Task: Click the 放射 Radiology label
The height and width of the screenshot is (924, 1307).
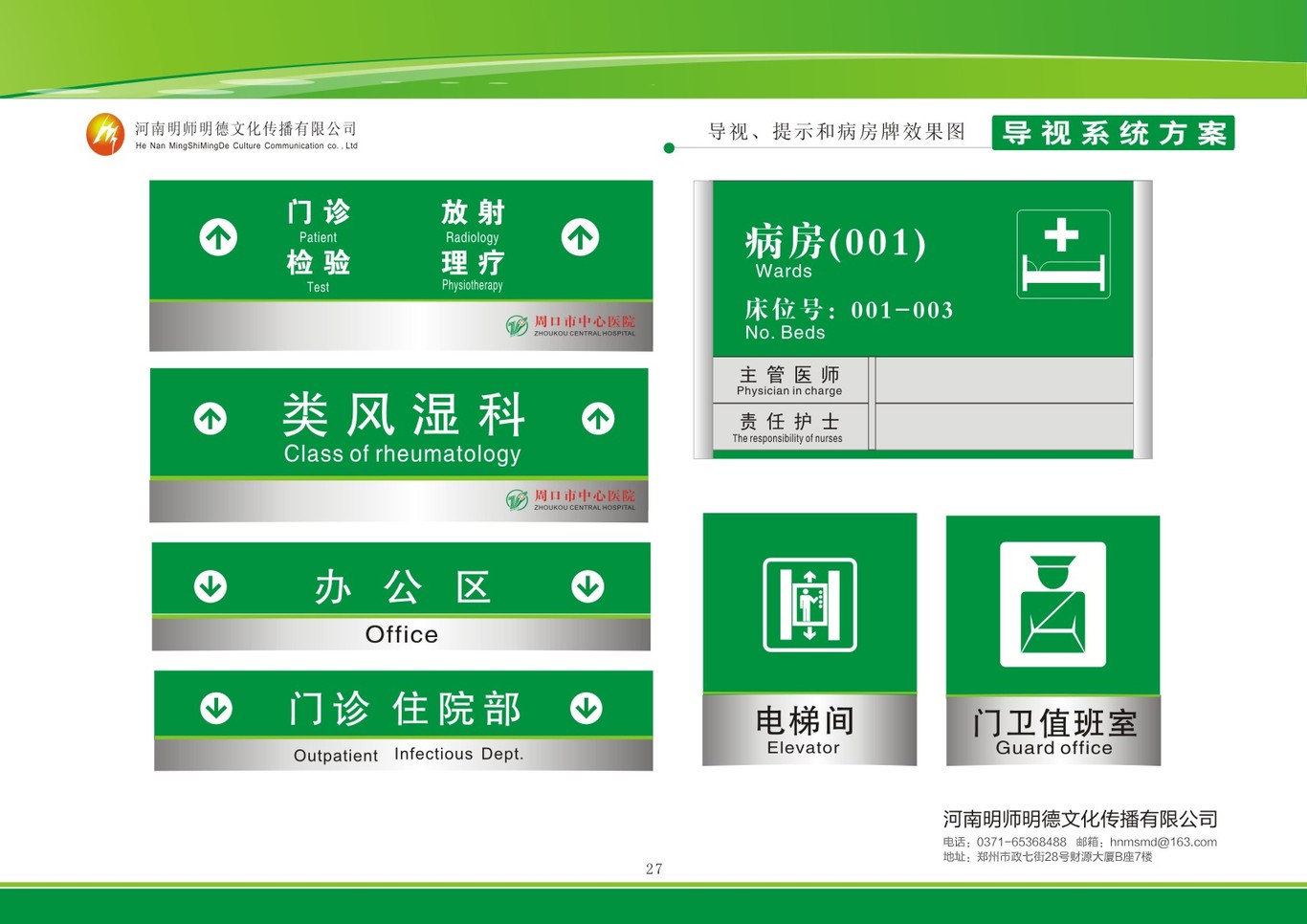Action: click(473, 221)
